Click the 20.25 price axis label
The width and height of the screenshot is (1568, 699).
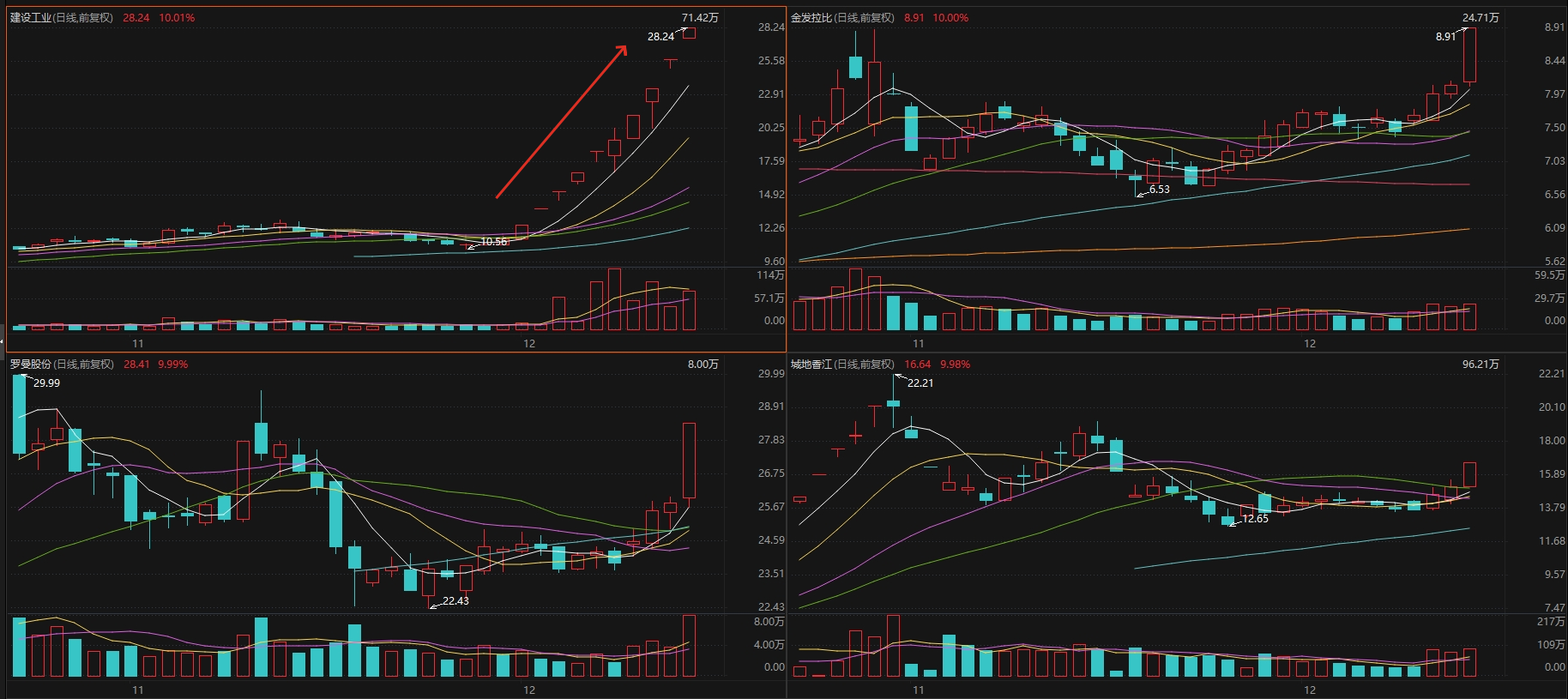click(x=771, y=127)
